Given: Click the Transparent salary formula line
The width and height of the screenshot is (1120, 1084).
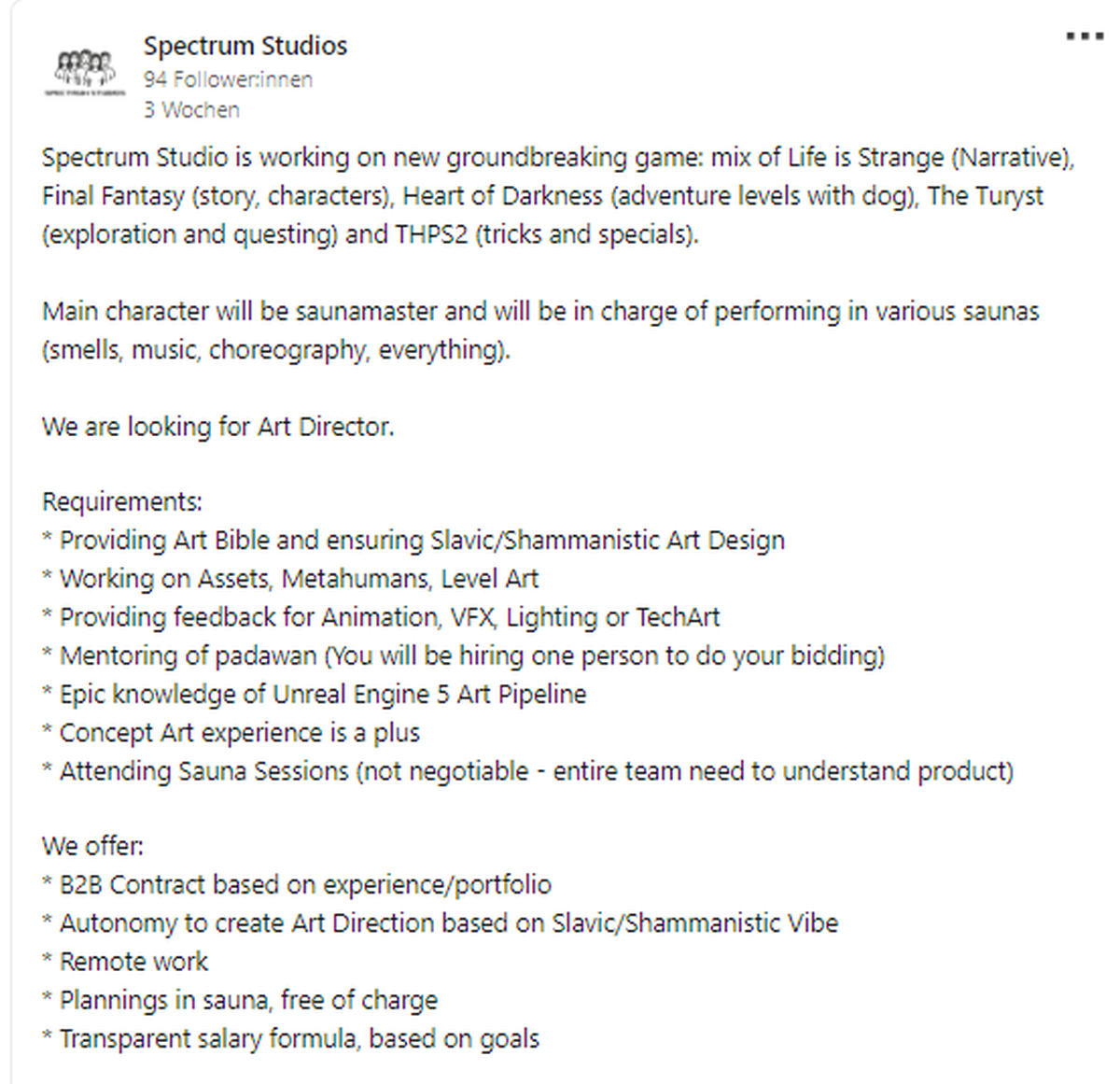Looking at the screenshot, I should [x=291, y=1038].
